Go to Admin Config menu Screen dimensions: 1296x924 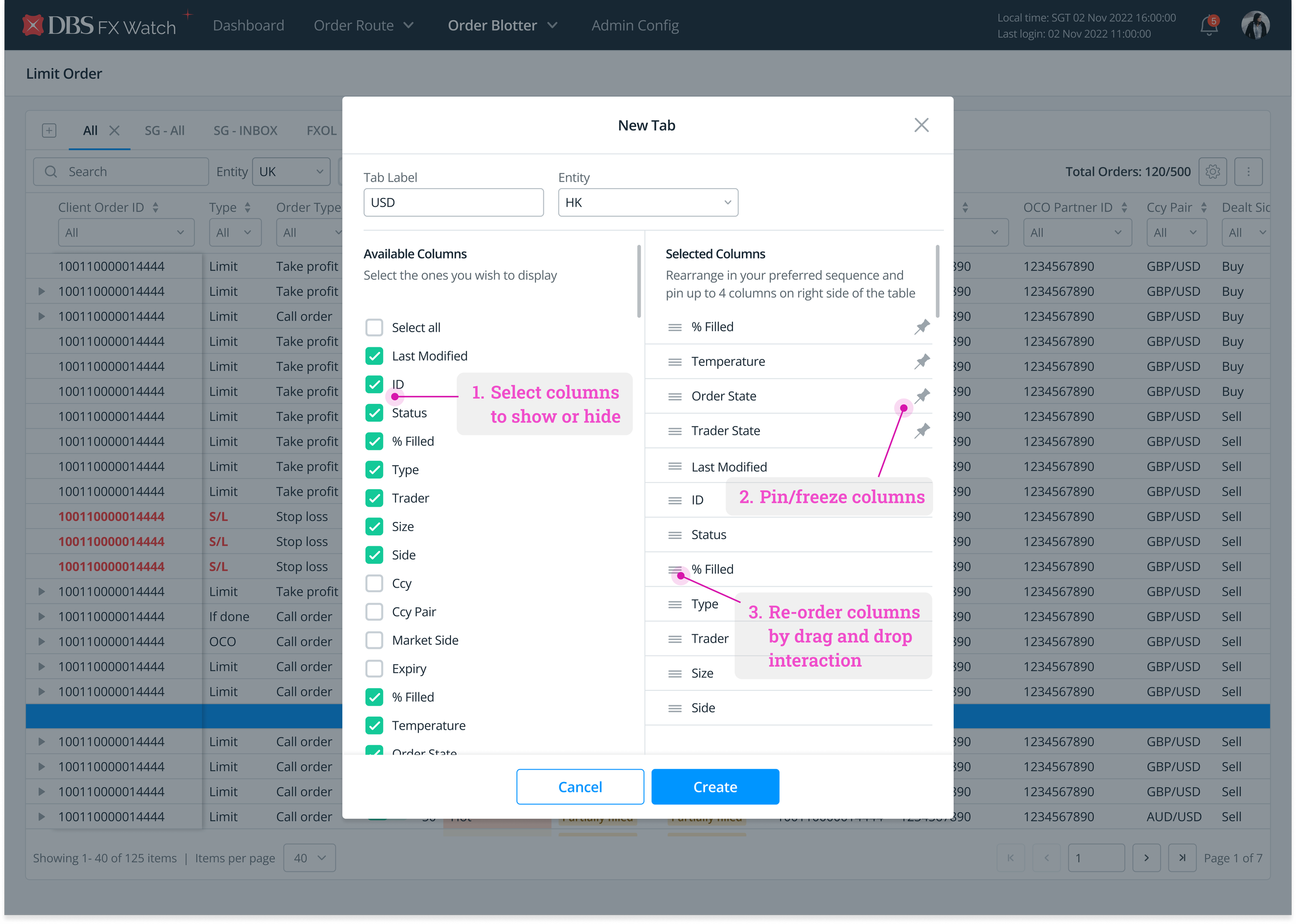pyautogui.click(x=635, y=25)
